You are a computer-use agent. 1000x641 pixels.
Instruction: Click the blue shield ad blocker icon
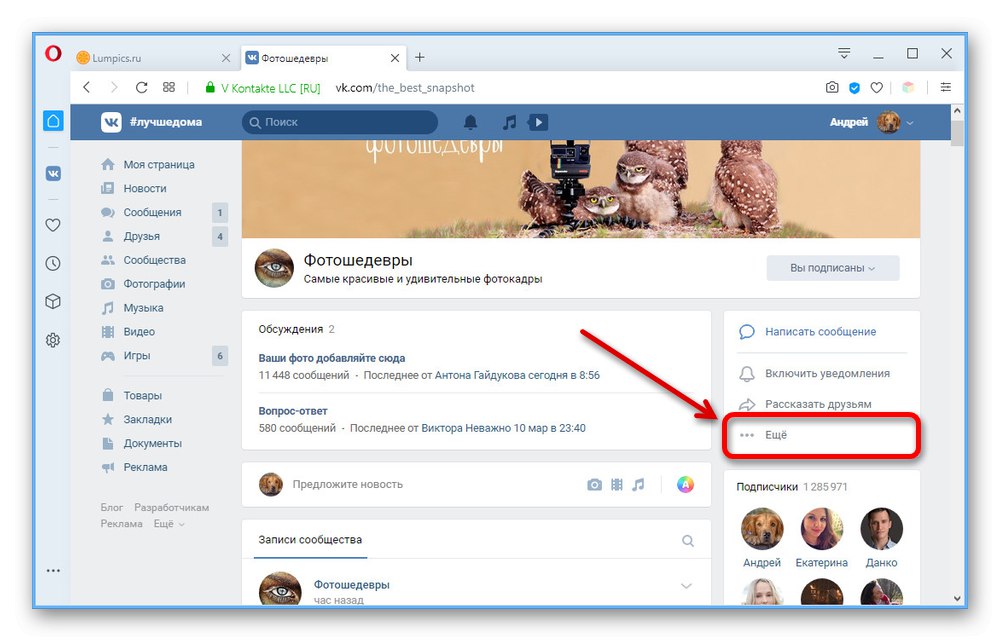coord(855,88)
